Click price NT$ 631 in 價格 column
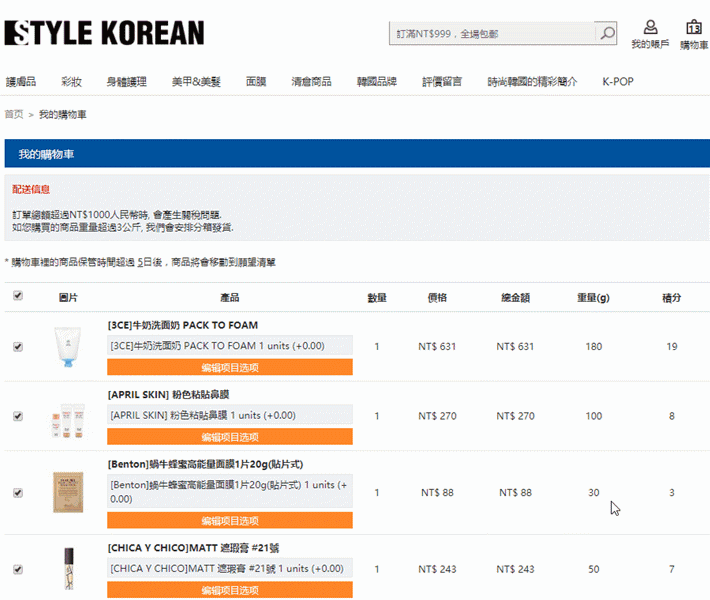The height and width of the screenshot is (600, 710). tap(437, 346)
